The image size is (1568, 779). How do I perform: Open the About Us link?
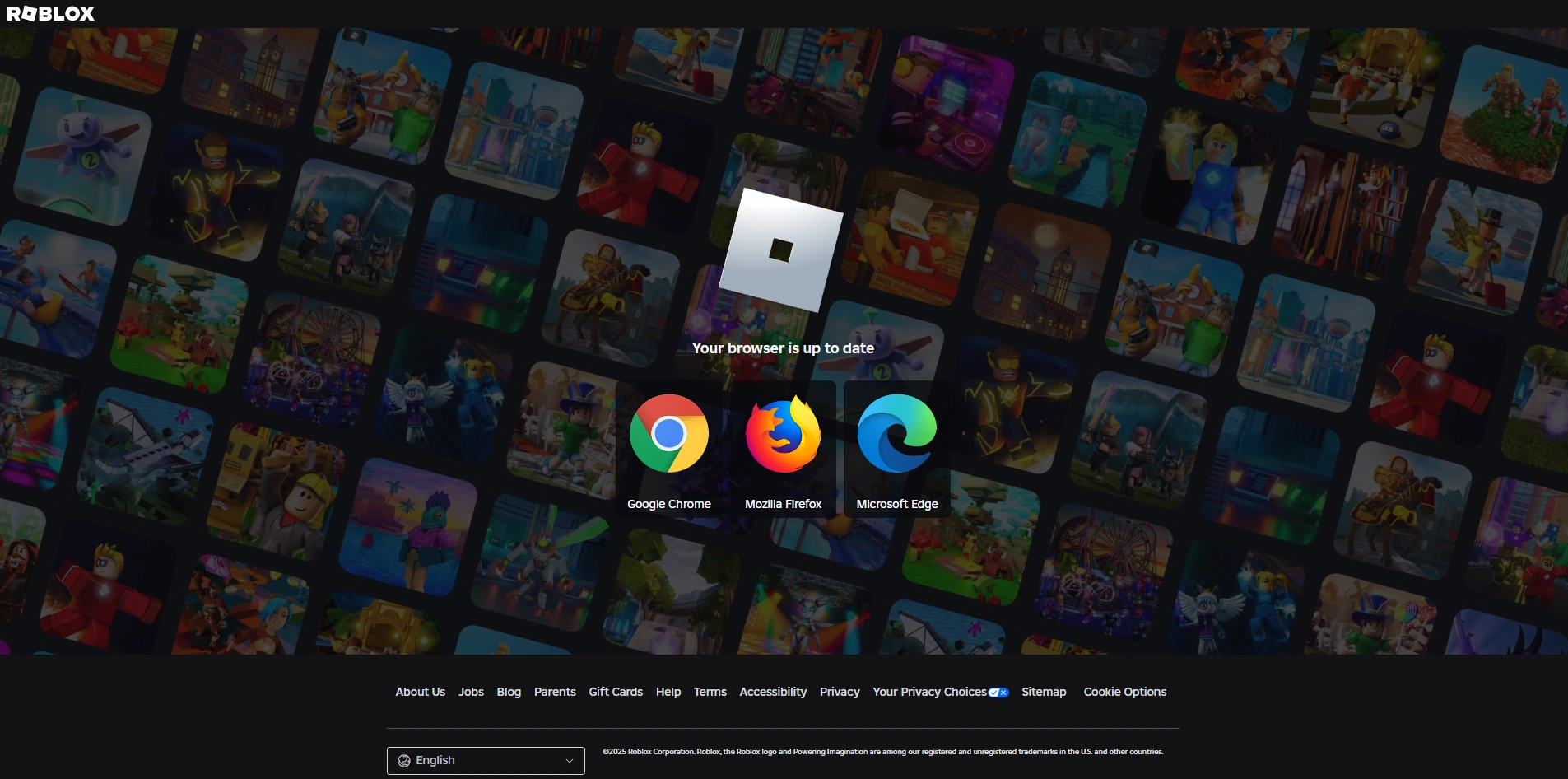coord(421,692)
